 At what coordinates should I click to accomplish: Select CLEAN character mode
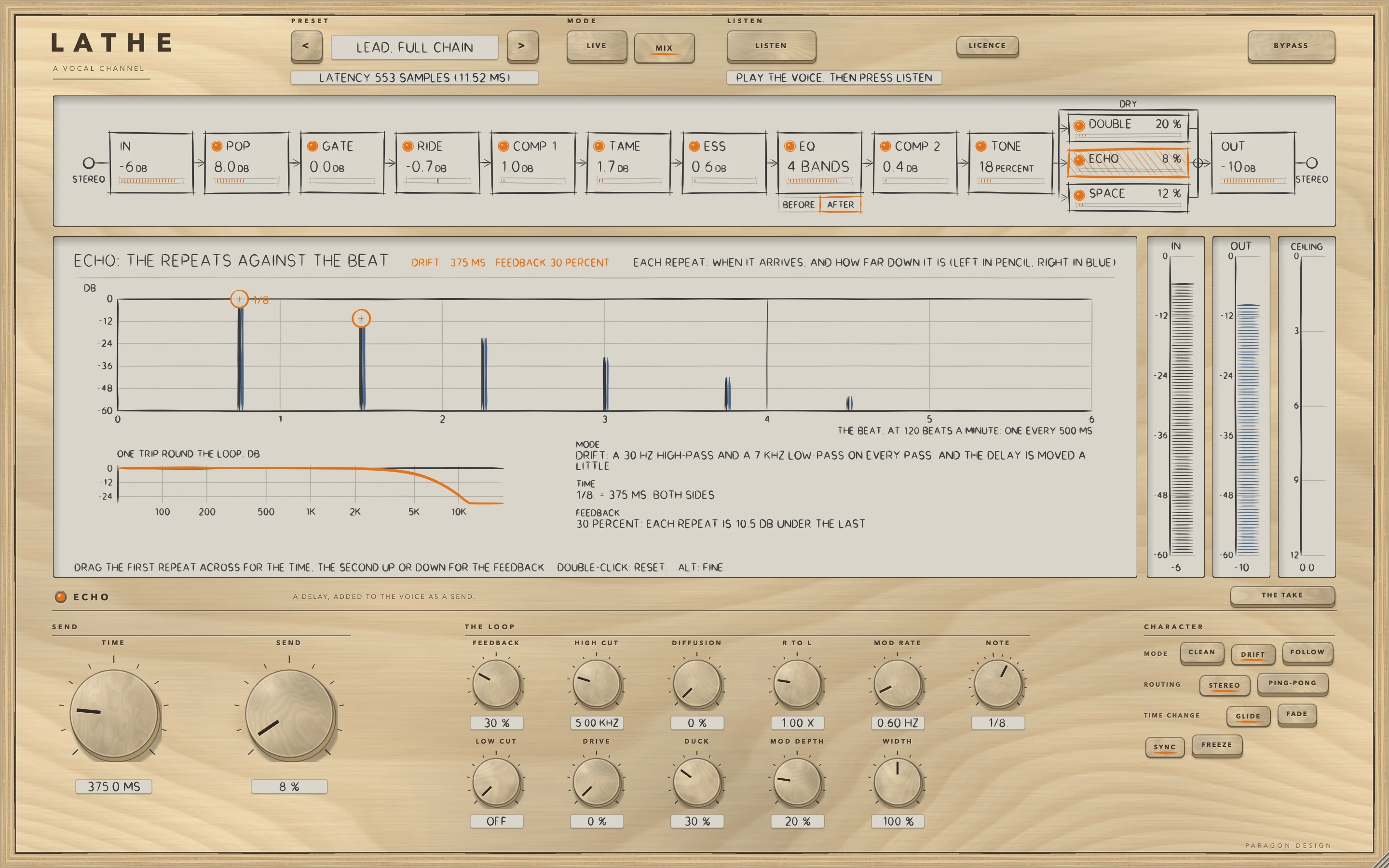coord(1202,653)
